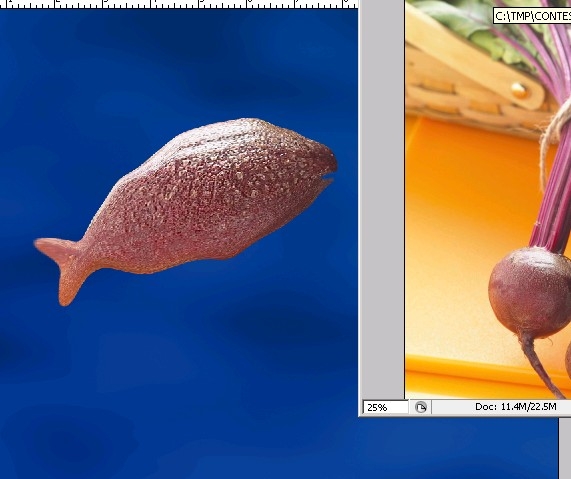Click the Doc: 11.4M/22.5M status text

pos(515,407)
